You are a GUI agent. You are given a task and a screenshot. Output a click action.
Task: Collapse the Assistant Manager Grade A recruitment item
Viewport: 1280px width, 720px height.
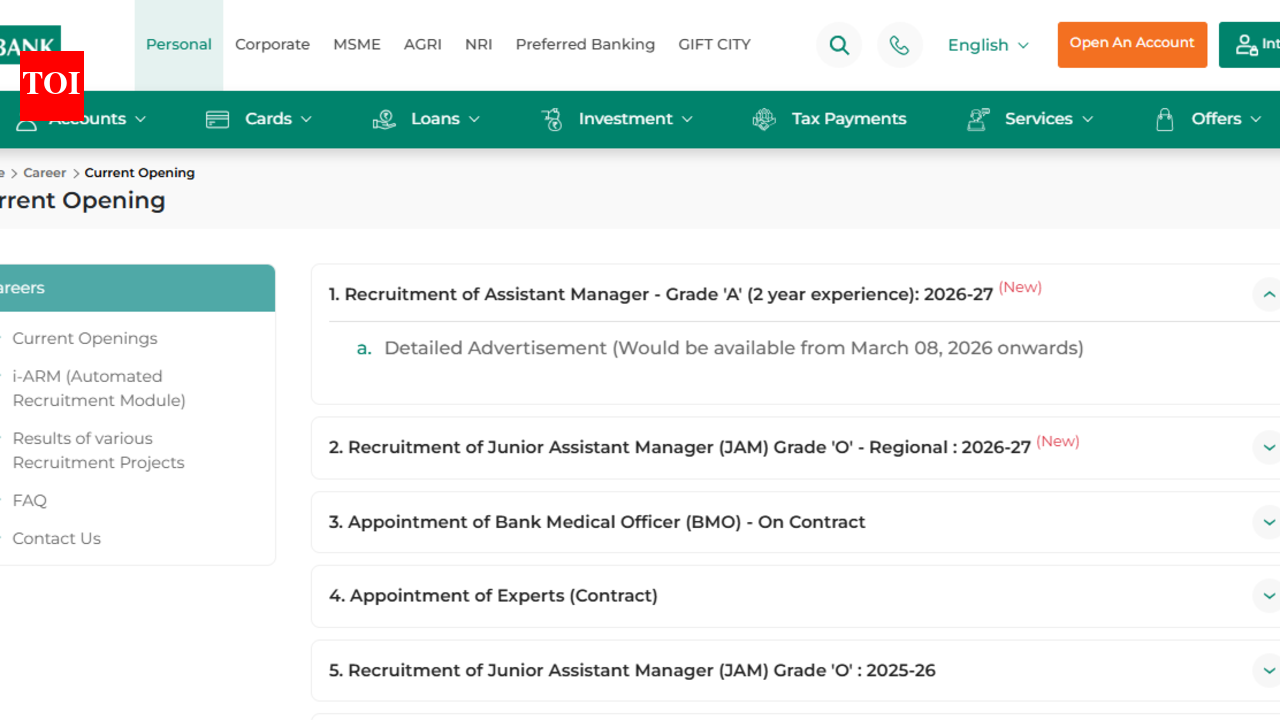(x=1268, y=294)
